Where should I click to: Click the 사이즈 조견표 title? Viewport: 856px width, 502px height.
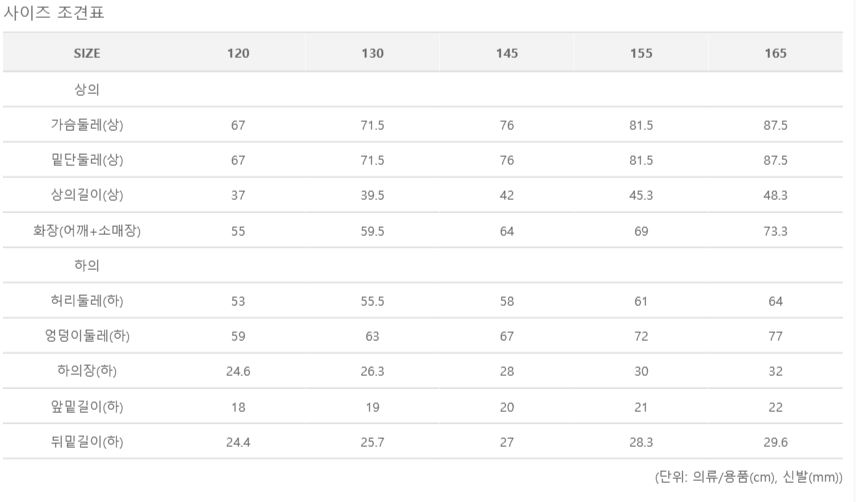point(54,14)
